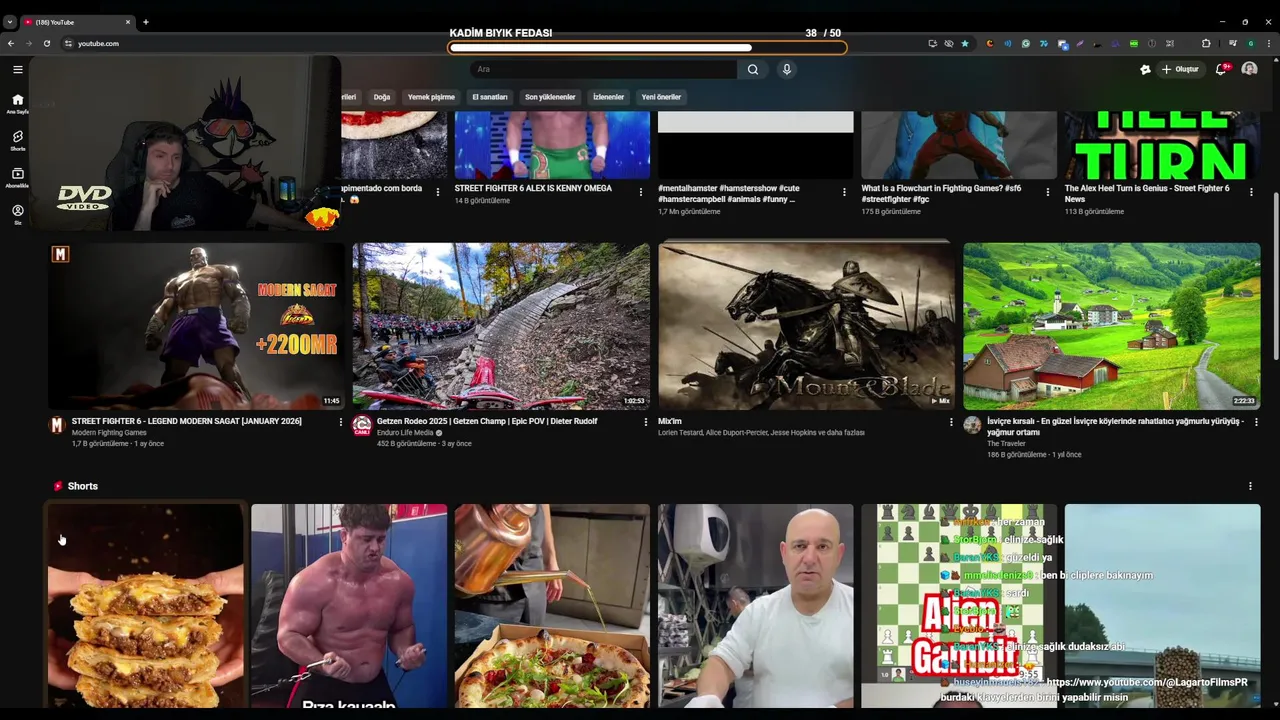Open options for Flowchart in Fighting Games video
Viewport: 1280px width, 720px height.
[1048, 192]
